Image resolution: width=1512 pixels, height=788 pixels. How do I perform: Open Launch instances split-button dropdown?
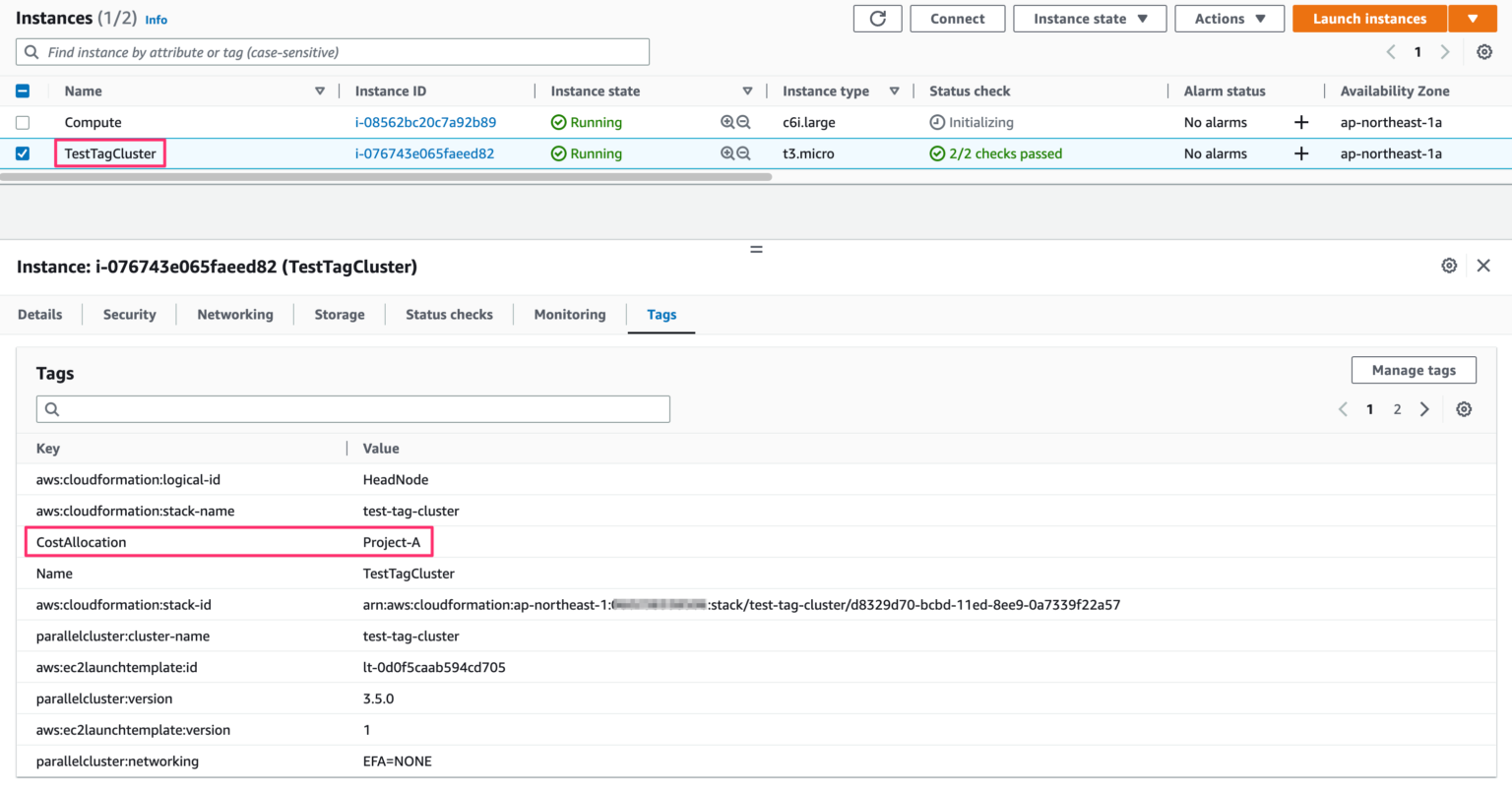(x=1473, y=18)
